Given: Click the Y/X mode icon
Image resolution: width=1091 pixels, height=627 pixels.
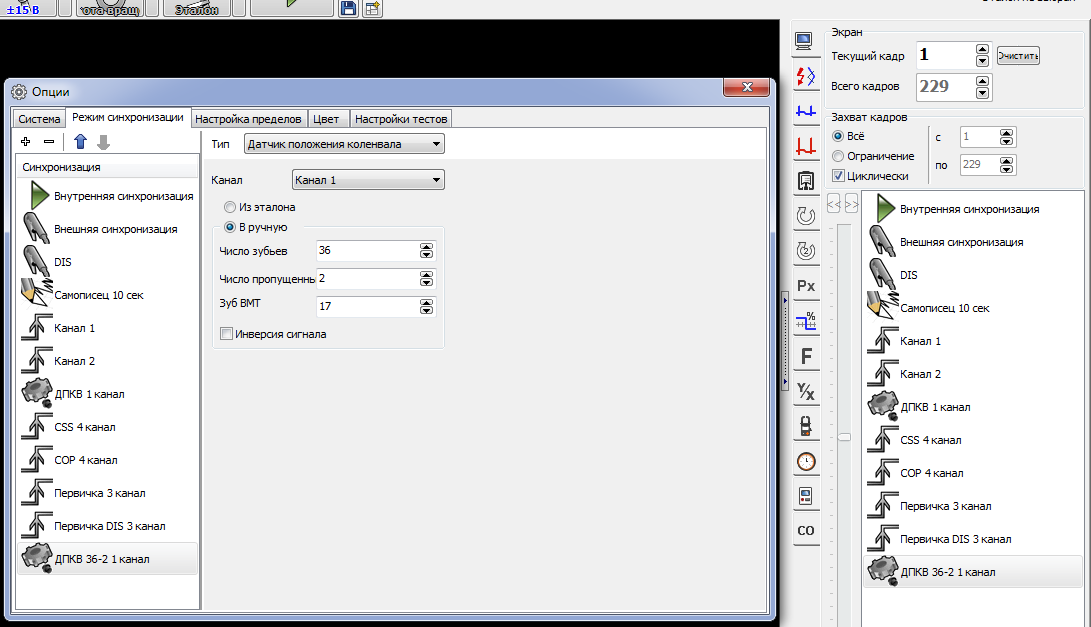Looking at the screenshot, I should tap(806, 391).
